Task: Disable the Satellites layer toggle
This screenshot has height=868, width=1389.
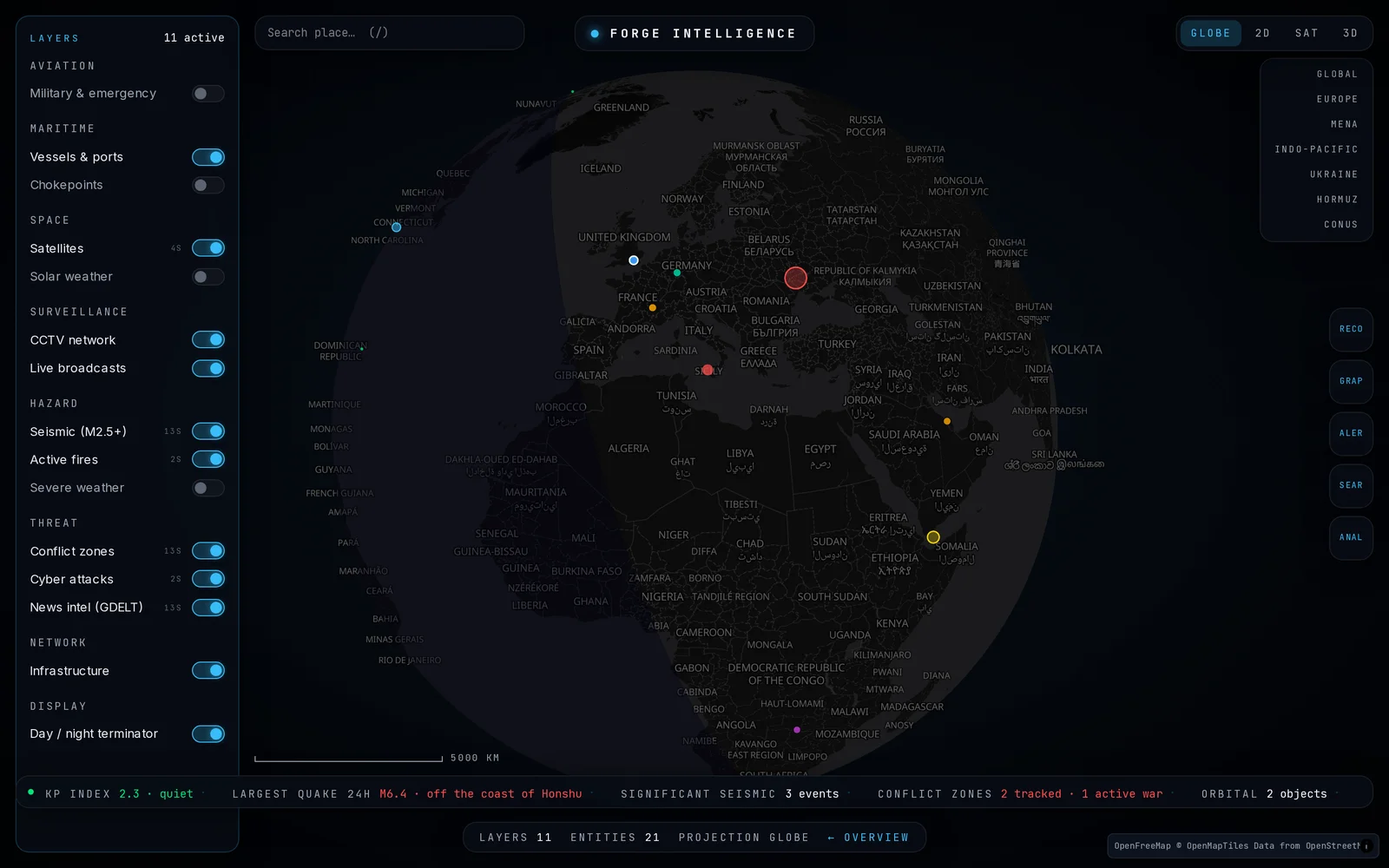Action: (x=208, y=248)
